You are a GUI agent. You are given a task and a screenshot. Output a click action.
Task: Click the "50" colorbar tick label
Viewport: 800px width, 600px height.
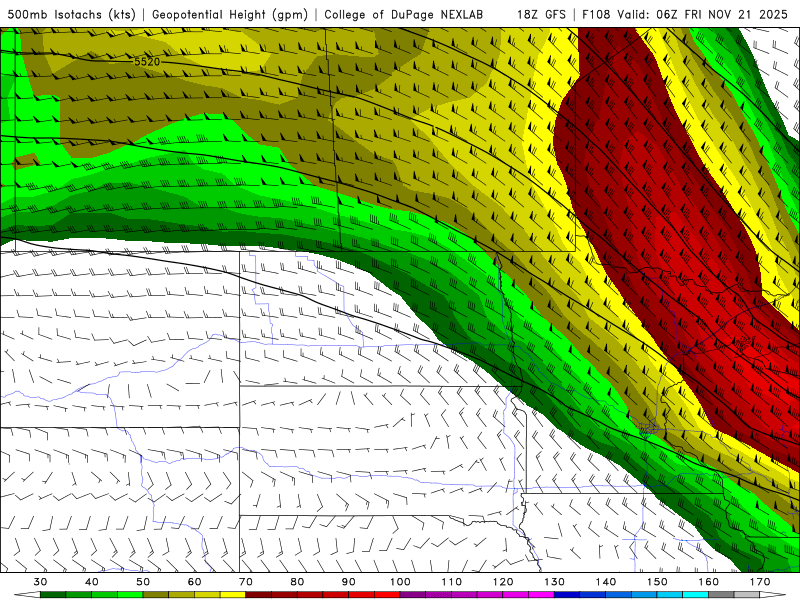143,582
